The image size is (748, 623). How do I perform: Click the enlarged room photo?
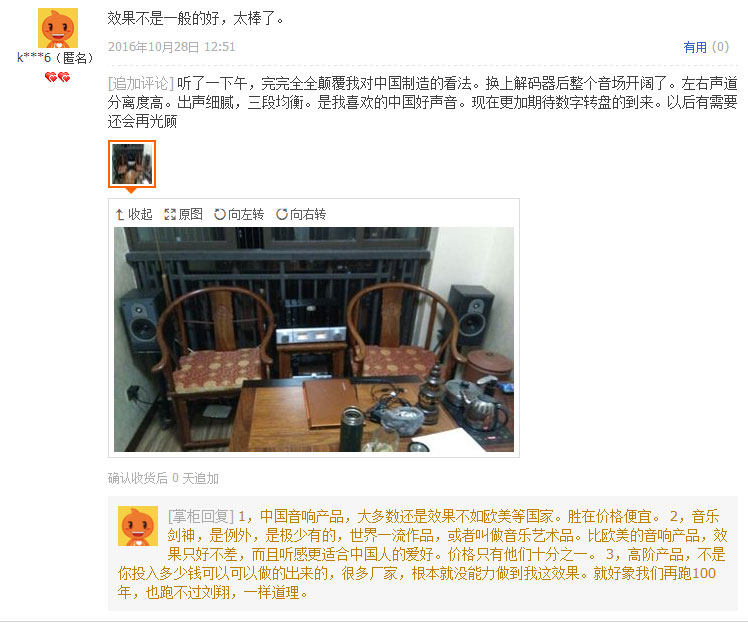(314, 339)
